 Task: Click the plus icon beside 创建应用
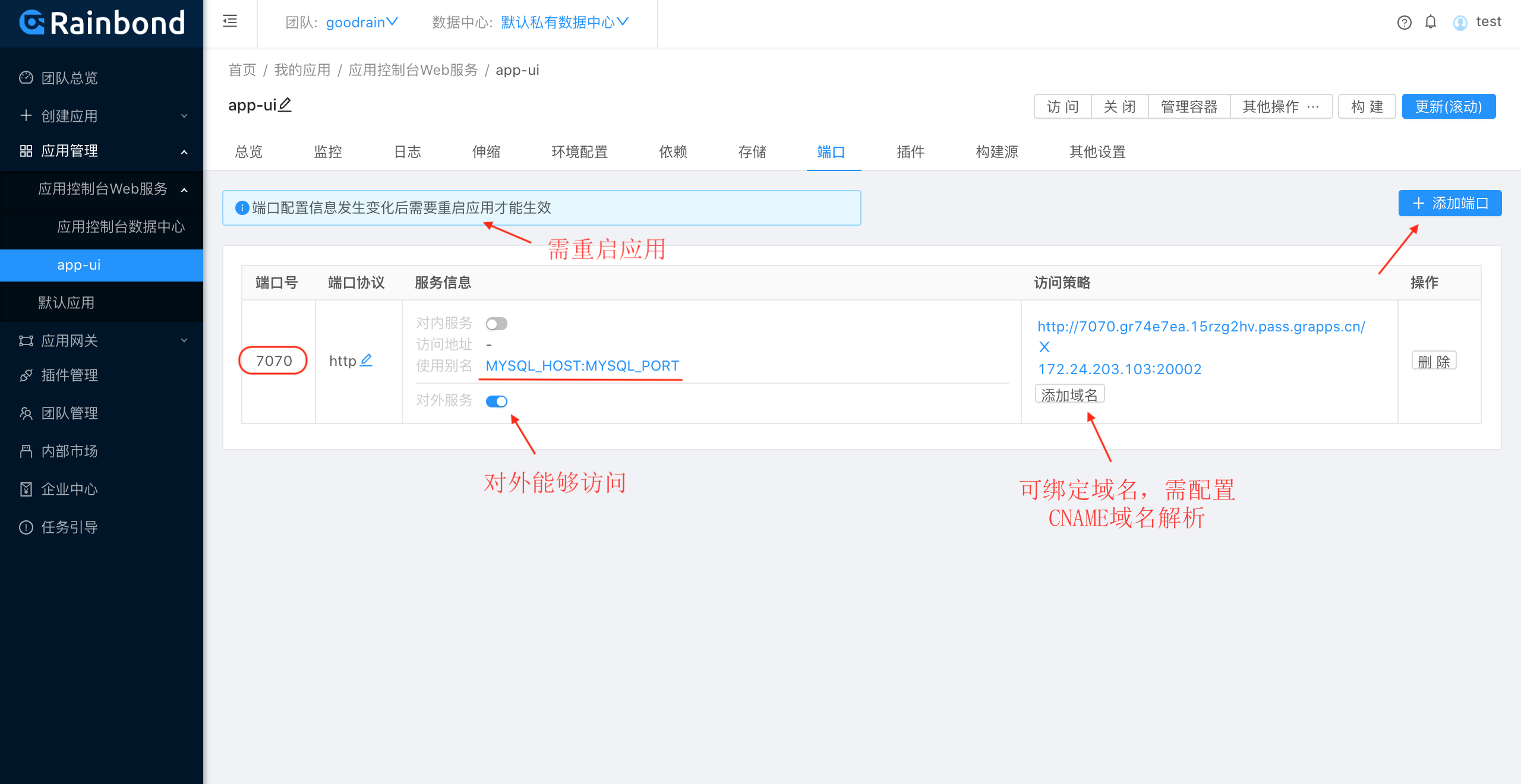pyautogui.click(x=26, y=115)
